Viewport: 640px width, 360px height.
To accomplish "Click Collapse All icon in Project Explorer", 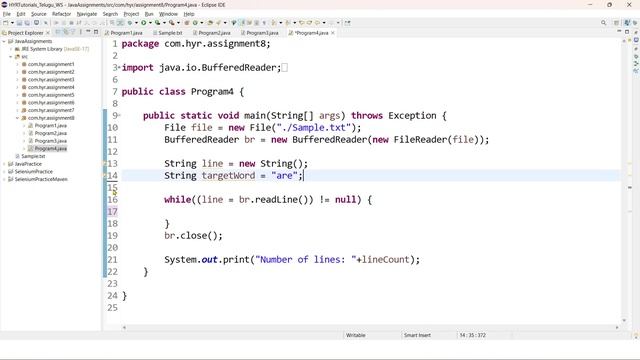I will coord(58,32).
